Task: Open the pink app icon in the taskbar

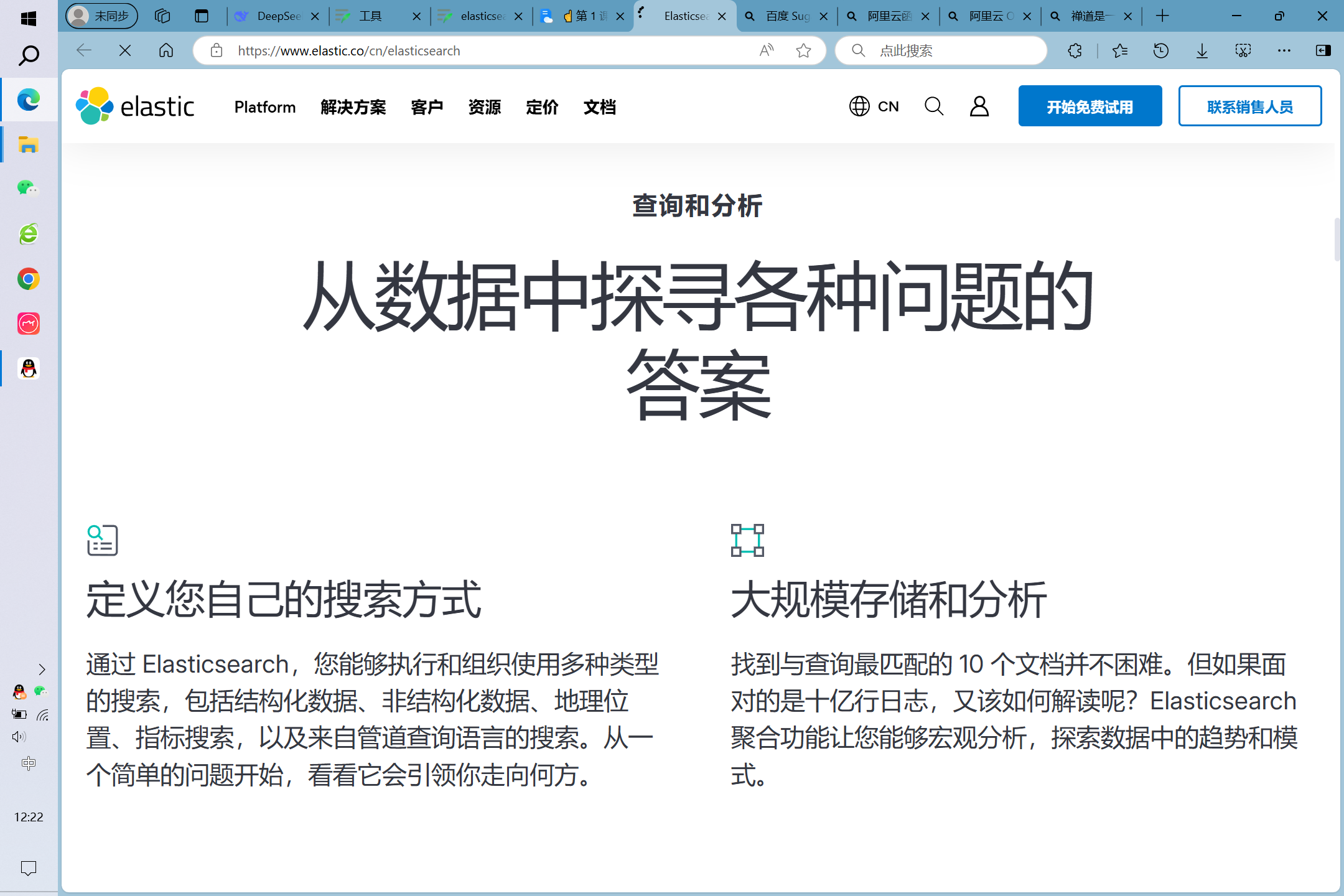Action: 29,324
